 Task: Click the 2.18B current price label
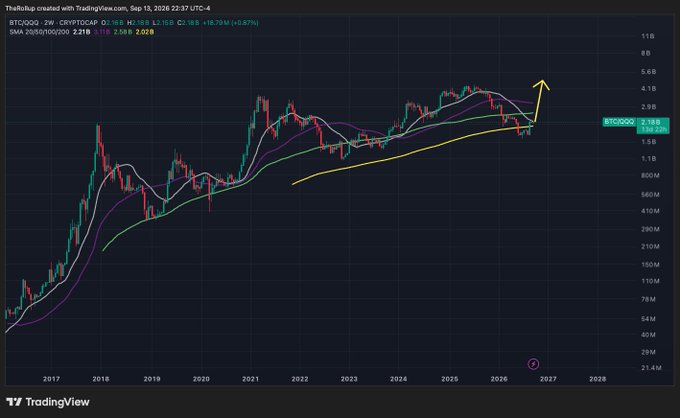pyautogui.click(x=651, y=122)
